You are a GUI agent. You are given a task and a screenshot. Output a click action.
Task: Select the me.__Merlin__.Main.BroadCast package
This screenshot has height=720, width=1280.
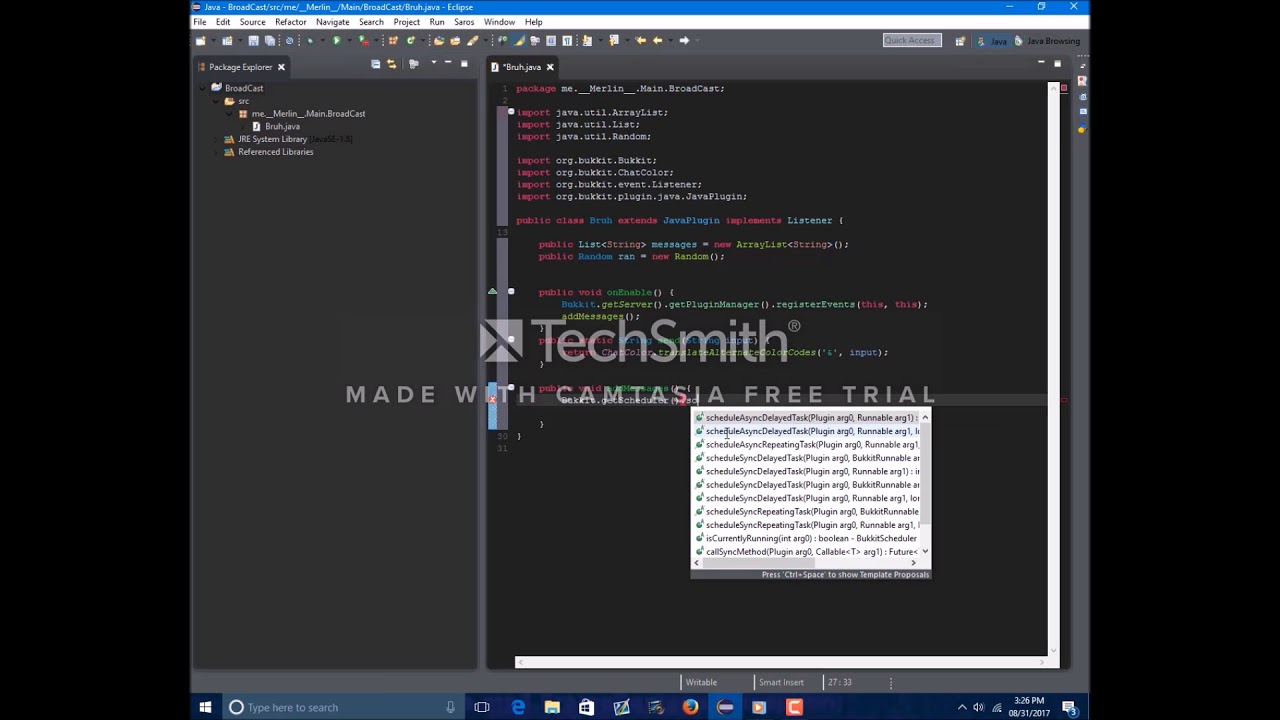pyautogui.click(x=301, y=114)
